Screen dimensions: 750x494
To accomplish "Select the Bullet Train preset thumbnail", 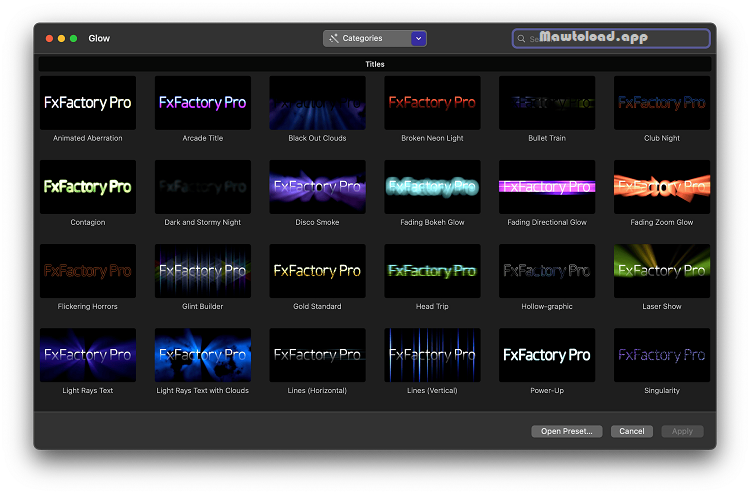I will click(547, 103).
